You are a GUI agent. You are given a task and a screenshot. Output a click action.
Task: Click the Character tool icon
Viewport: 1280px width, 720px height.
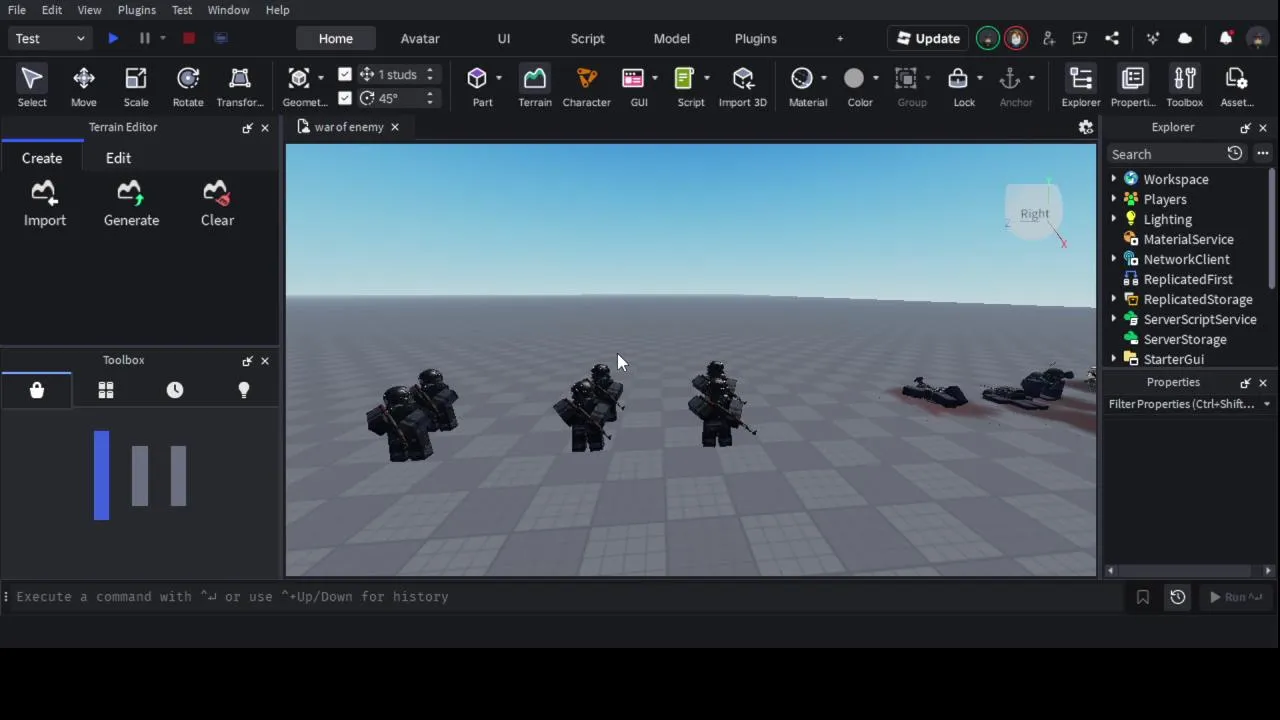coord(587,79)
